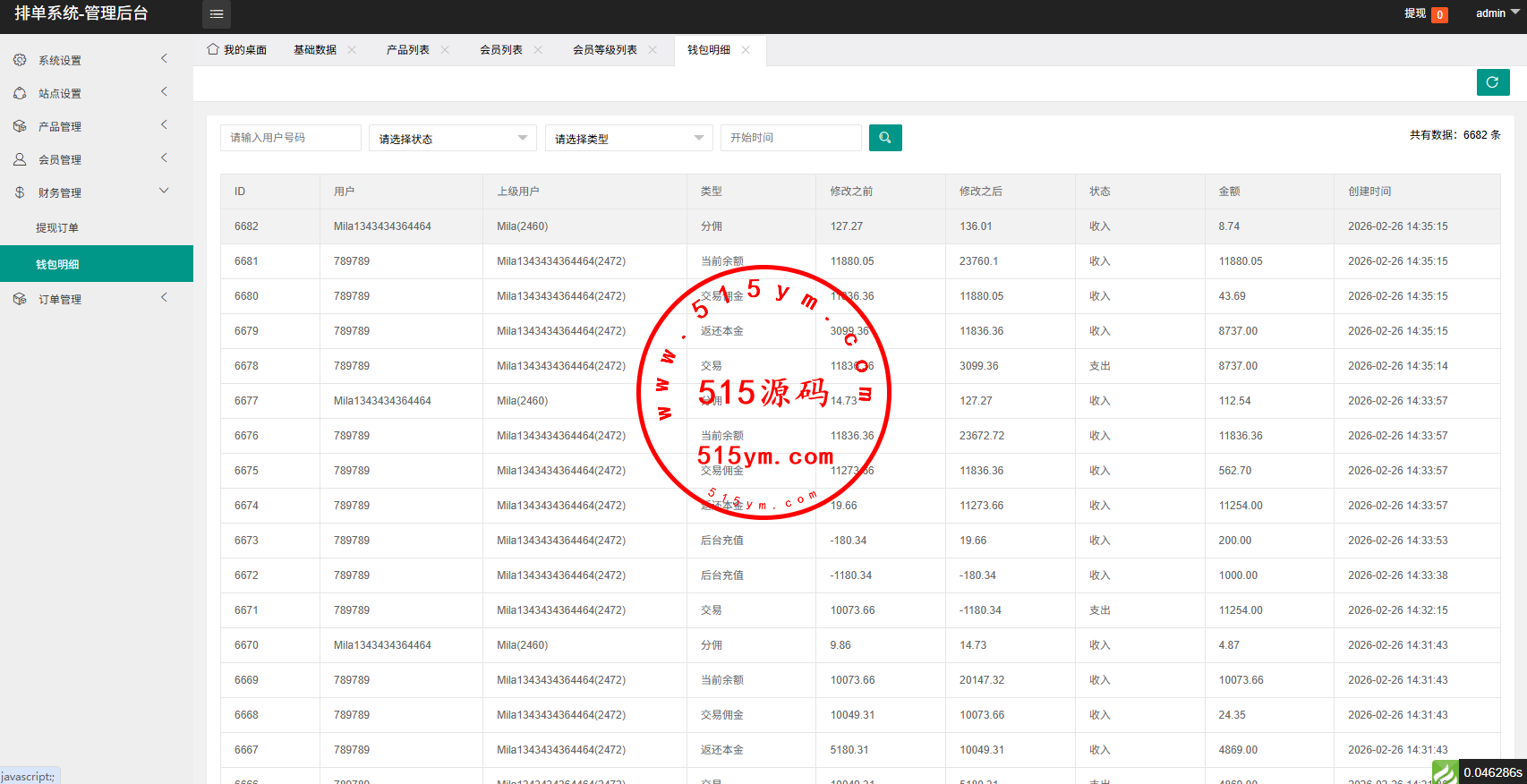
Task: Click the user icon beside 会员管理
Action: click(x=20, y=159)
